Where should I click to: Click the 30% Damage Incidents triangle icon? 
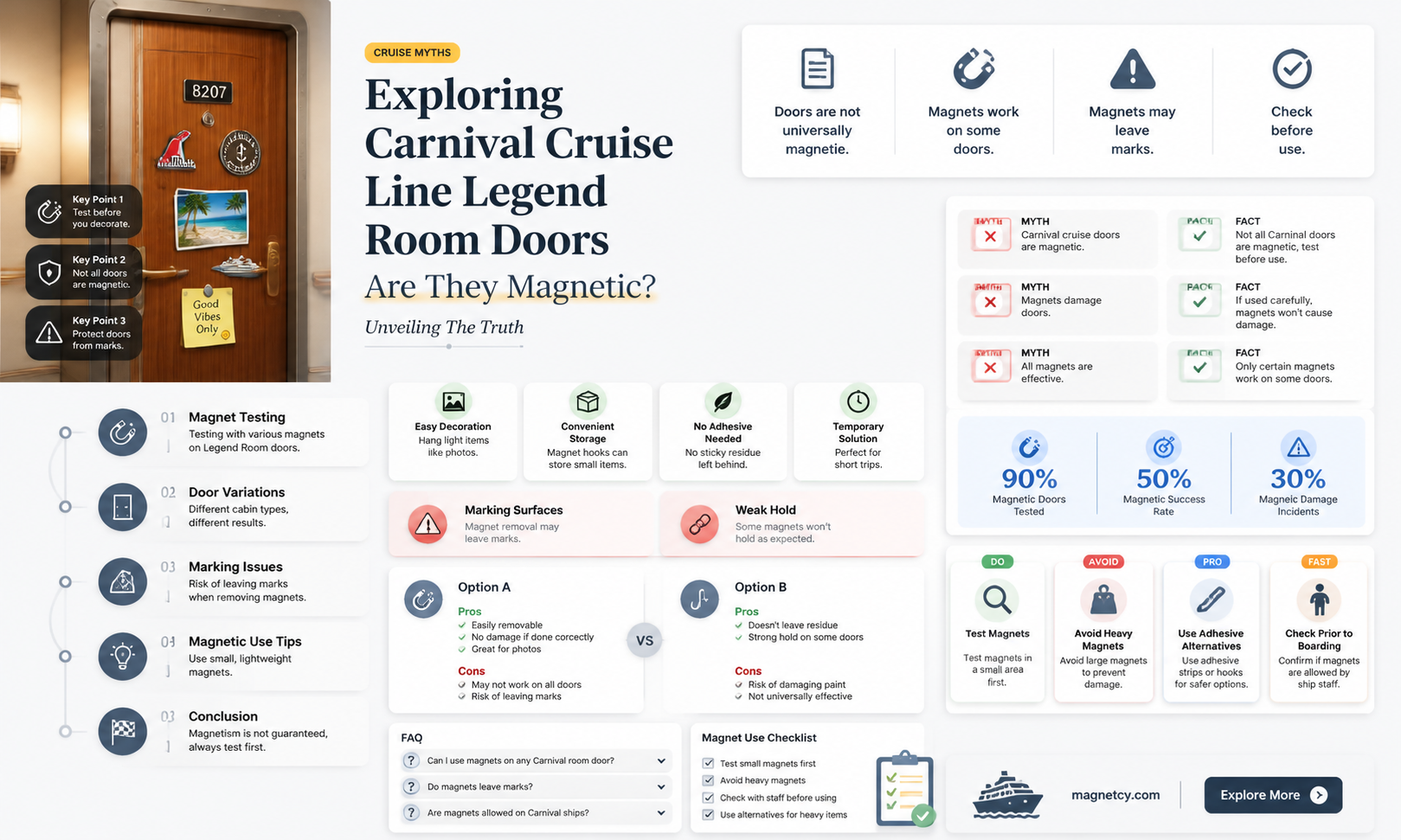click(x=1298, y=447)
